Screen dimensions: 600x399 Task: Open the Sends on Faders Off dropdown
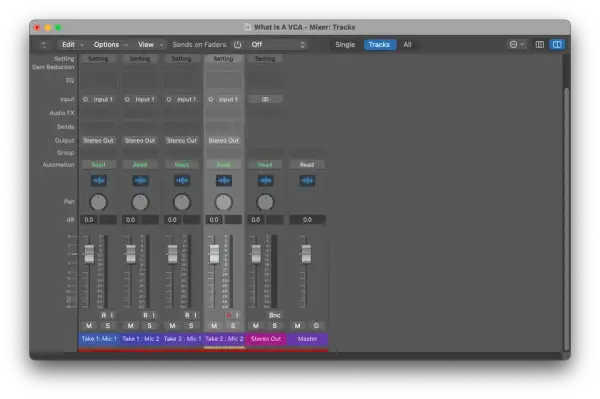[x=277, y=45]
